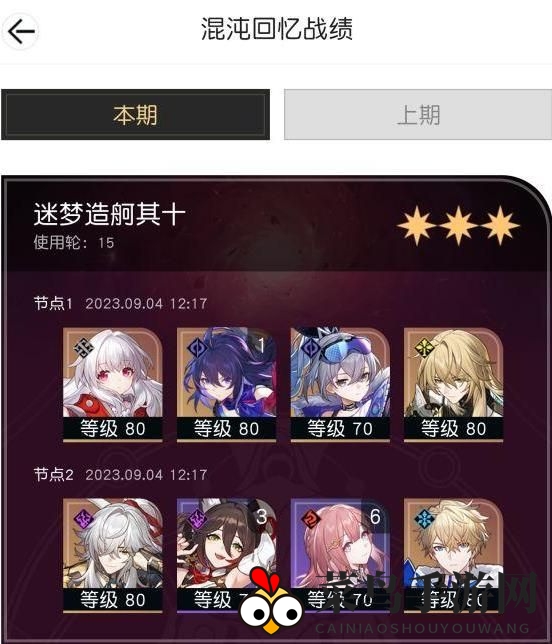The image size is (552, 644).
Task: Click Jing Yuan's lightning element icon
Action: [x=84, y=519]
